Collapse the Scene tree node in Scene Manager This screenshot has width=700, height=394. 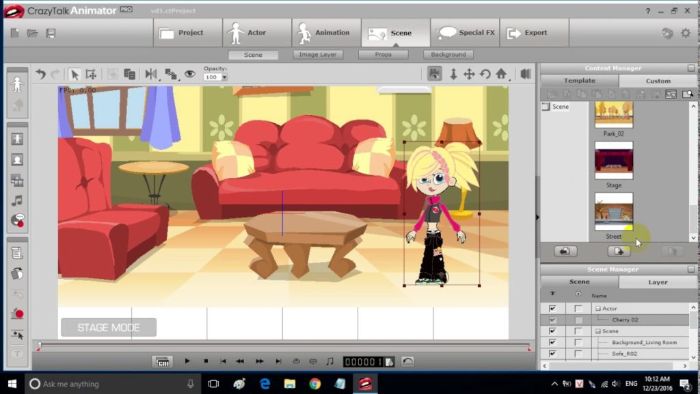click(598, 332)
